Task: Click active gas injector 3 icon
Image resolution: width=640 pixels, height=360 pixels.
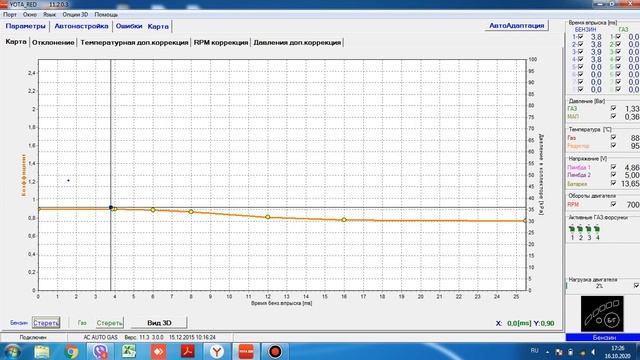Action: 589,229
